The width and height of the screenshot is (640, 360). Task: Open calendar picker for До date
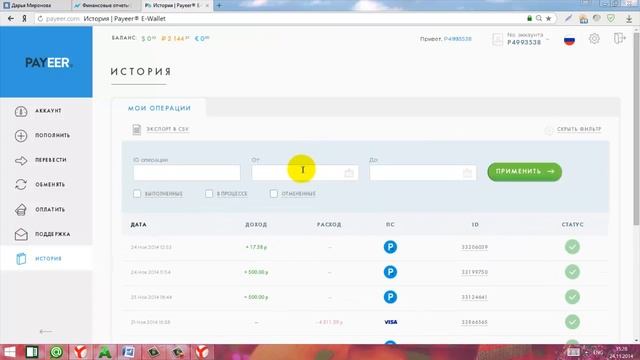coord(467,173)
